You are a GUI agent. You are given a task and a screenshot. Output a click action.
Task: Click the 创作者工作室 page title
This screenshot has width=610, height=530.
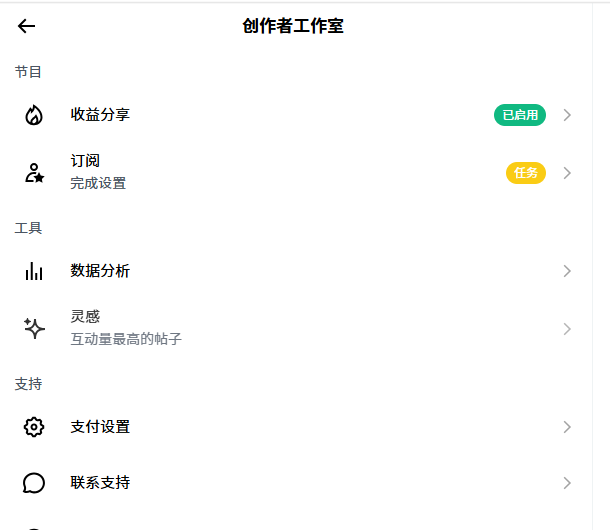point(293,26)
